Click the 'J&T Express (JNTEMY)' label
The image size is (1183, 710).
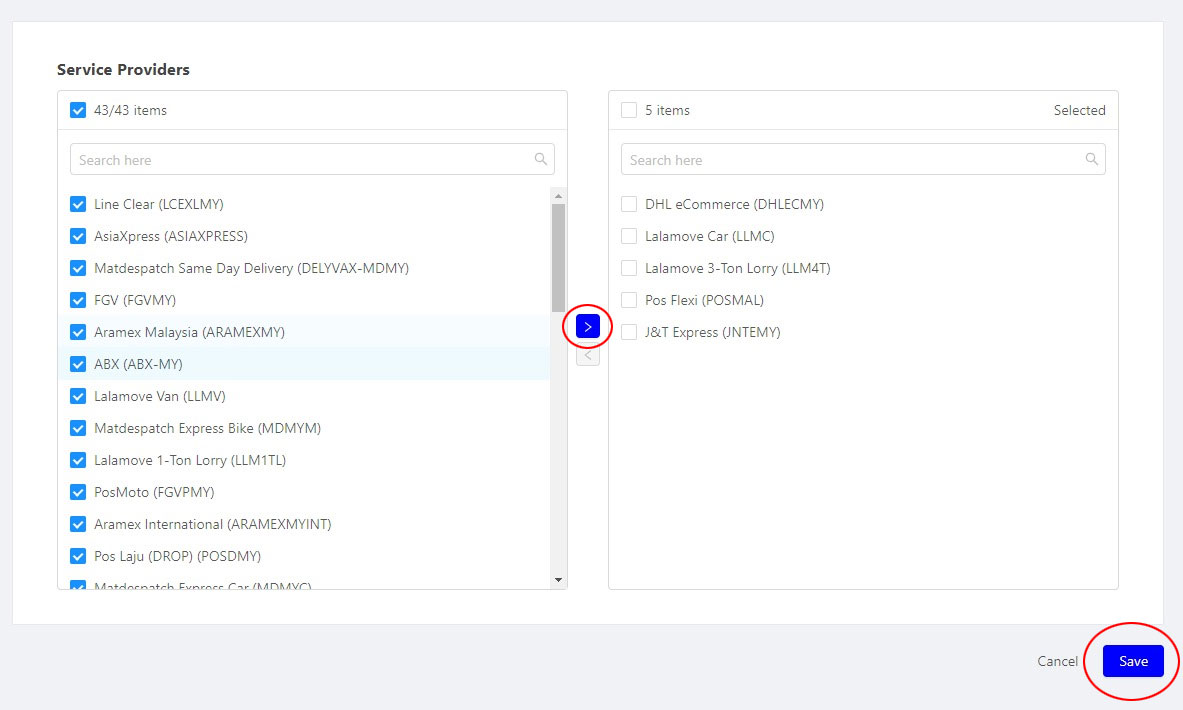pyautogui.click(x=712, y=332)
